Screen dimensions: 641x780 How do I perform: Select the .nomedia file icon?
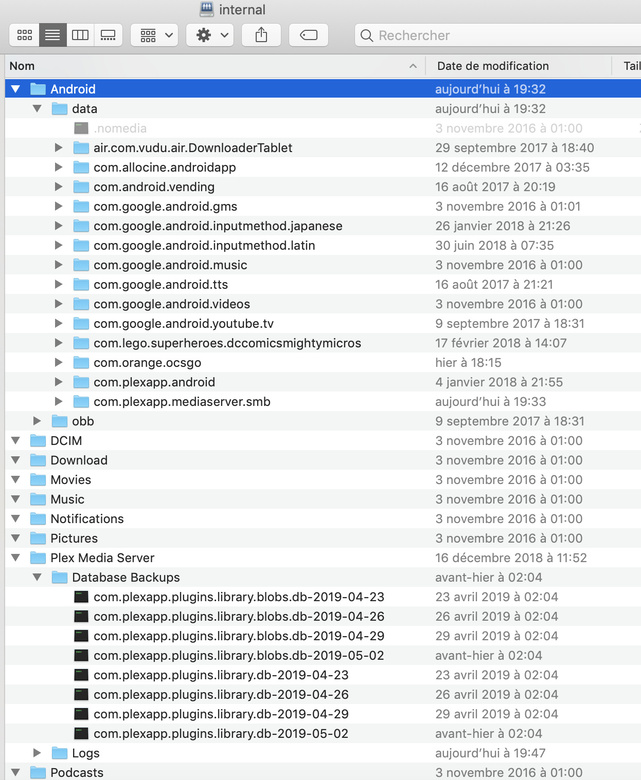81,128
